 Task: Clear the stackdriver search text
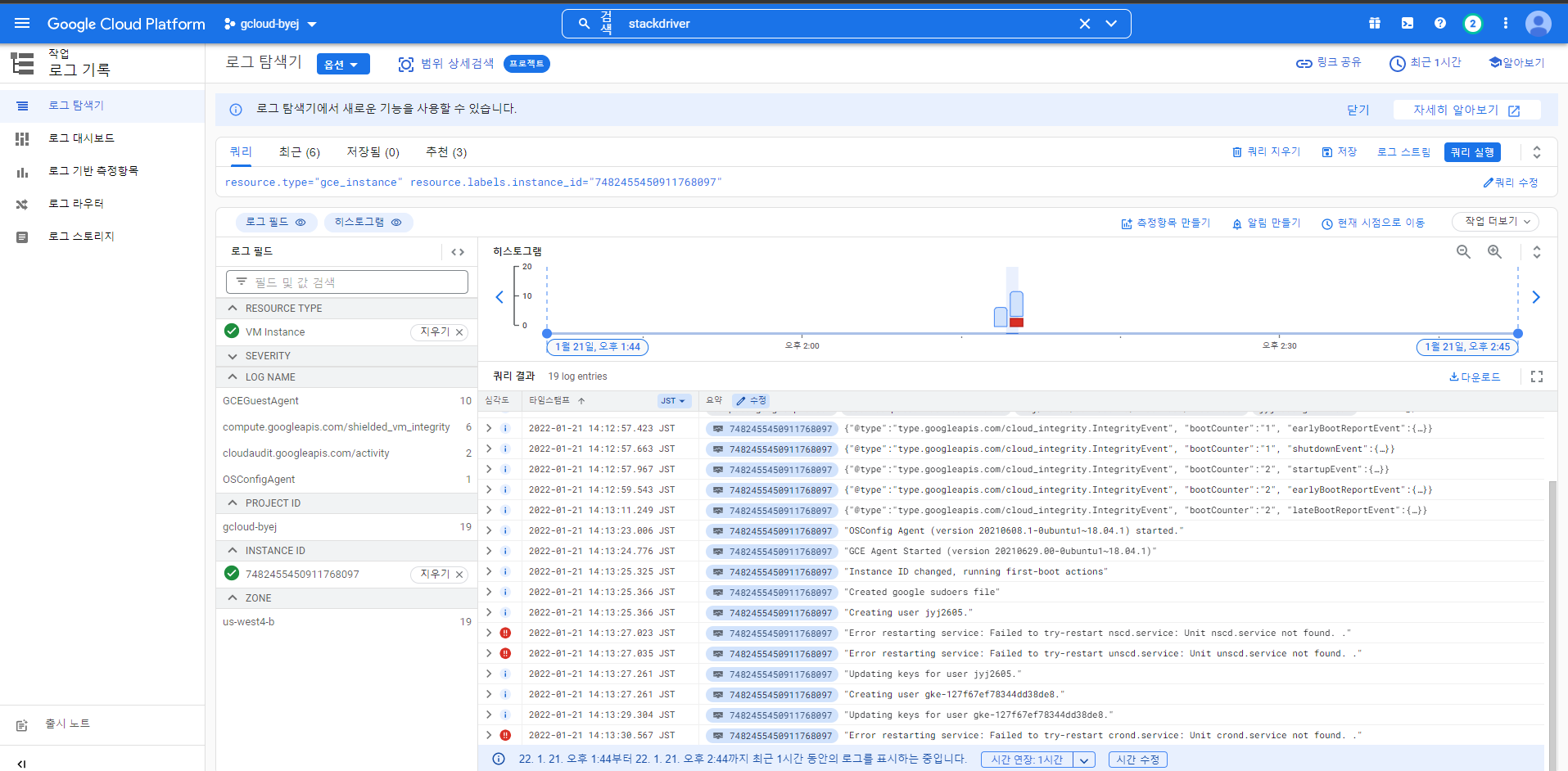click(1085, 24)
